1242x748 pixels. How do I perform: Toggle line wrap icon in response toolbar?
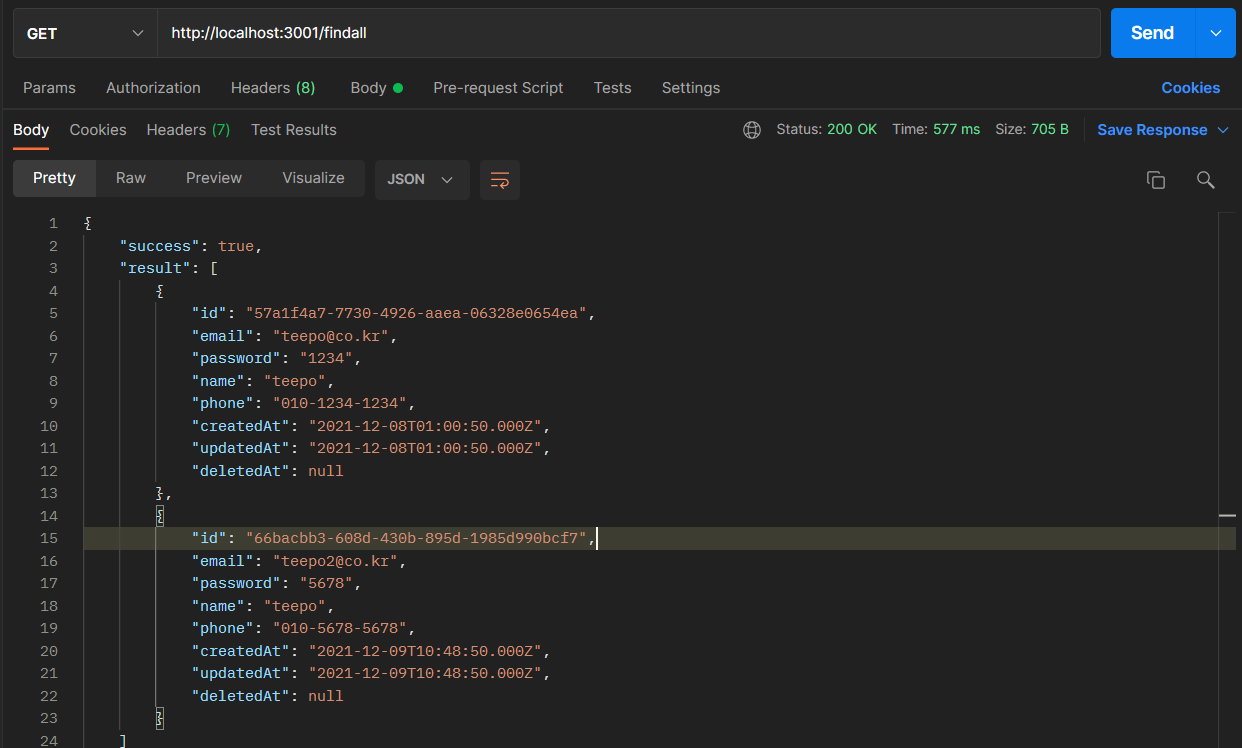(x=500, y=179)
